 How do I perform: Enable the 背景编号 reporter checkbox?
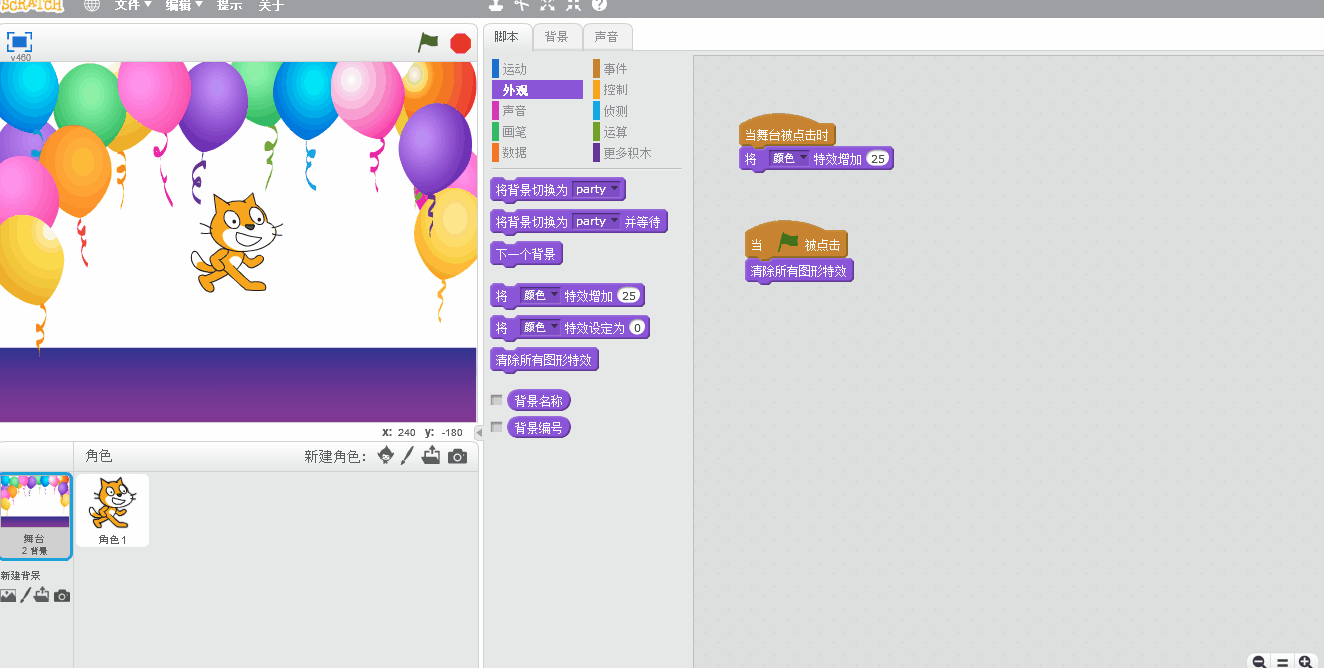496,427
